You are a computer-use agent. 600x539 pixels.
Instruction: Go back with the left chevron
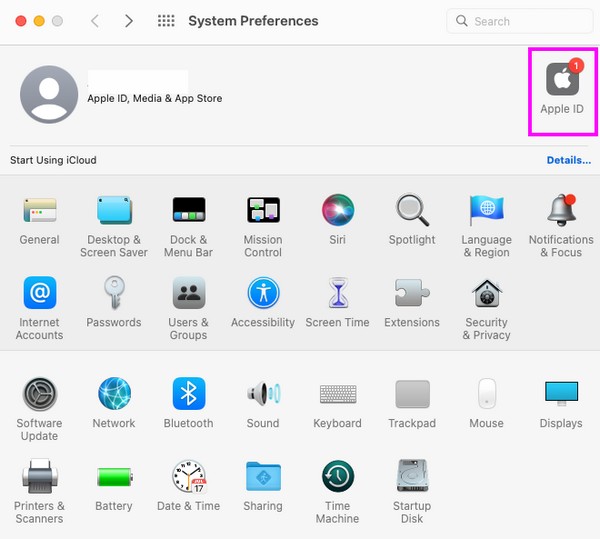click(x=95, y=21)
